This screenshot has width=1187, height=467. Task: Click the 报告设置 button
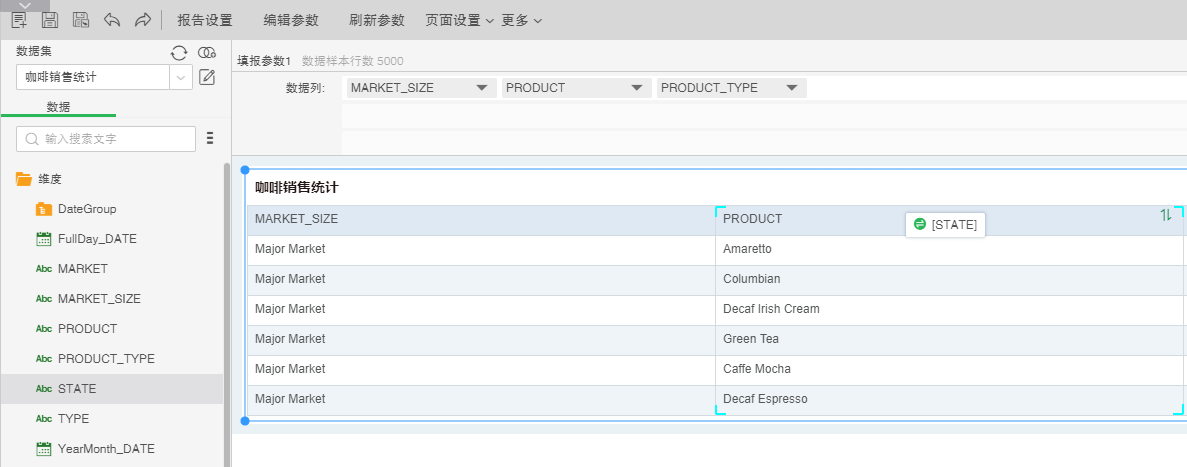(x=204, y=20)
